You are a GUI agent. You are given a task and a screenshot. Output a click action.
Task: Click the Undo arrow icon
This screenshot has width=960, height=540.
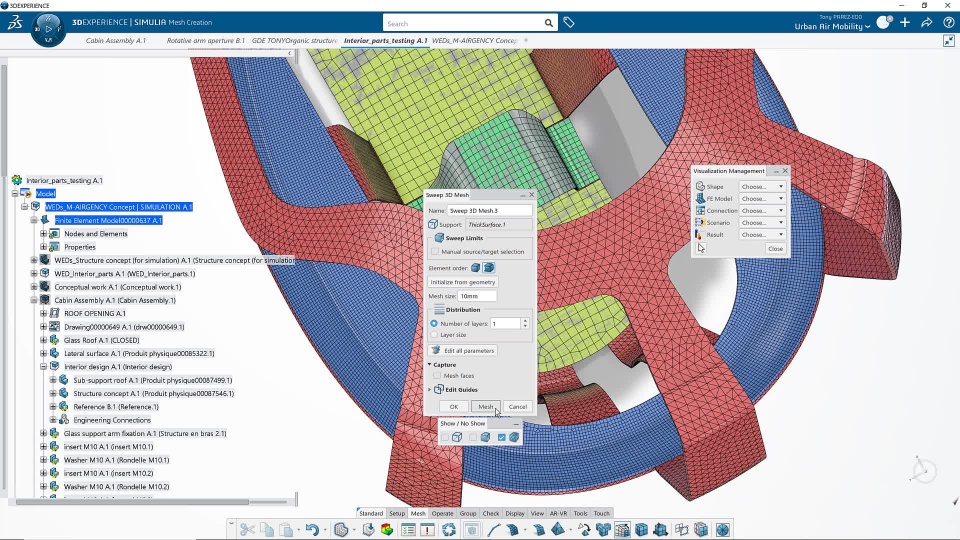312,530
